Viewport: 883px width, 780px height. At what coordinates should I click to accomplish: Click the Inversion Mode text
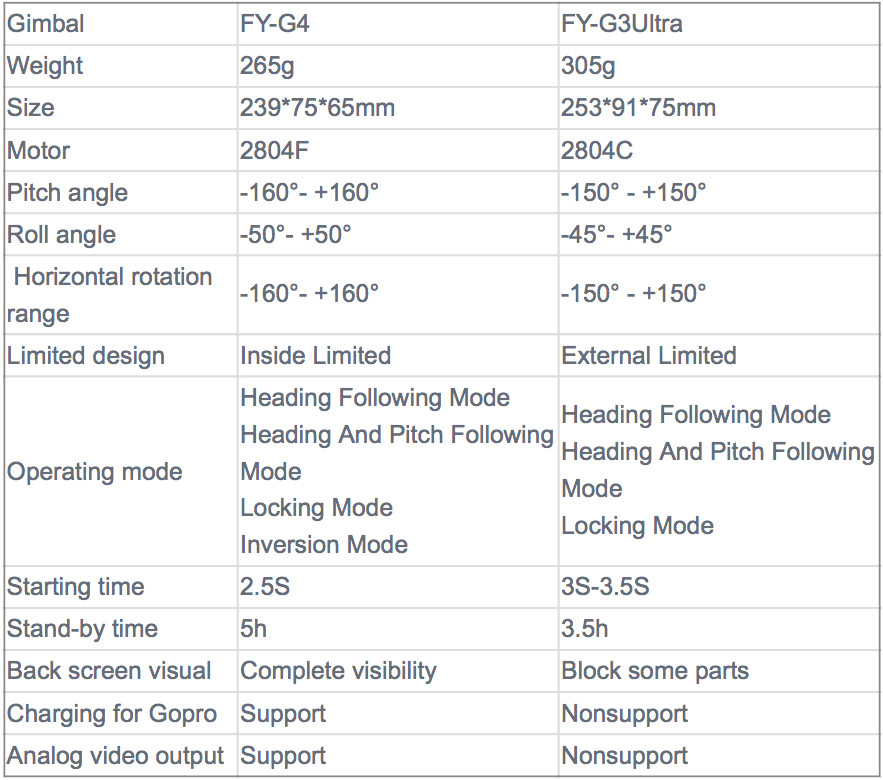point(324,545)
